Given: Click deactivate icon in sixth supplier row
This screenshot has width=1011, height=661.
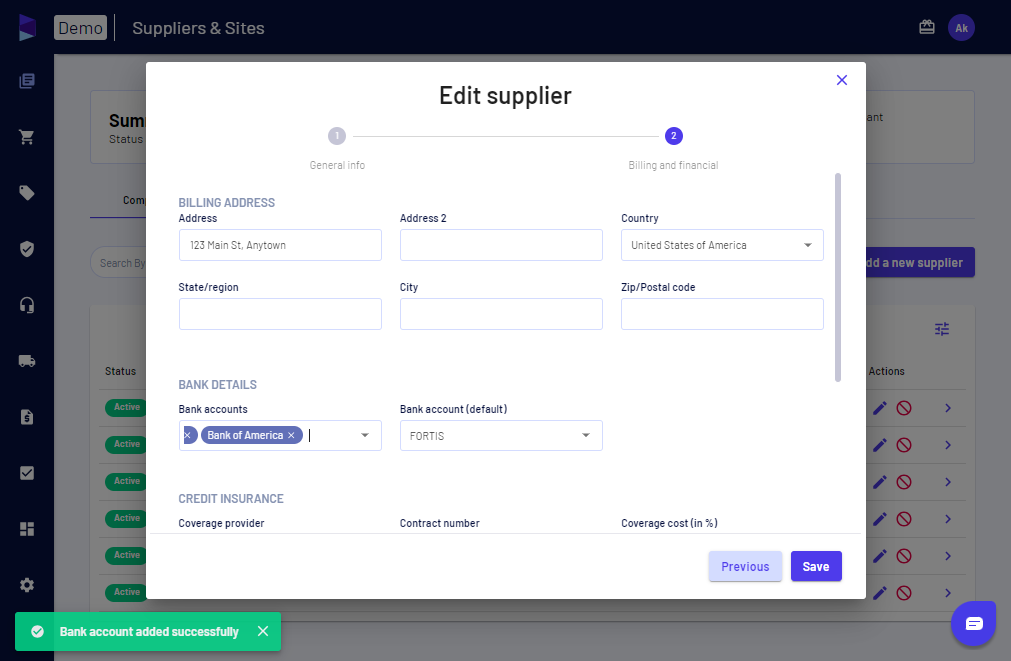Looking at the screenshot, I should click(904, 593).
